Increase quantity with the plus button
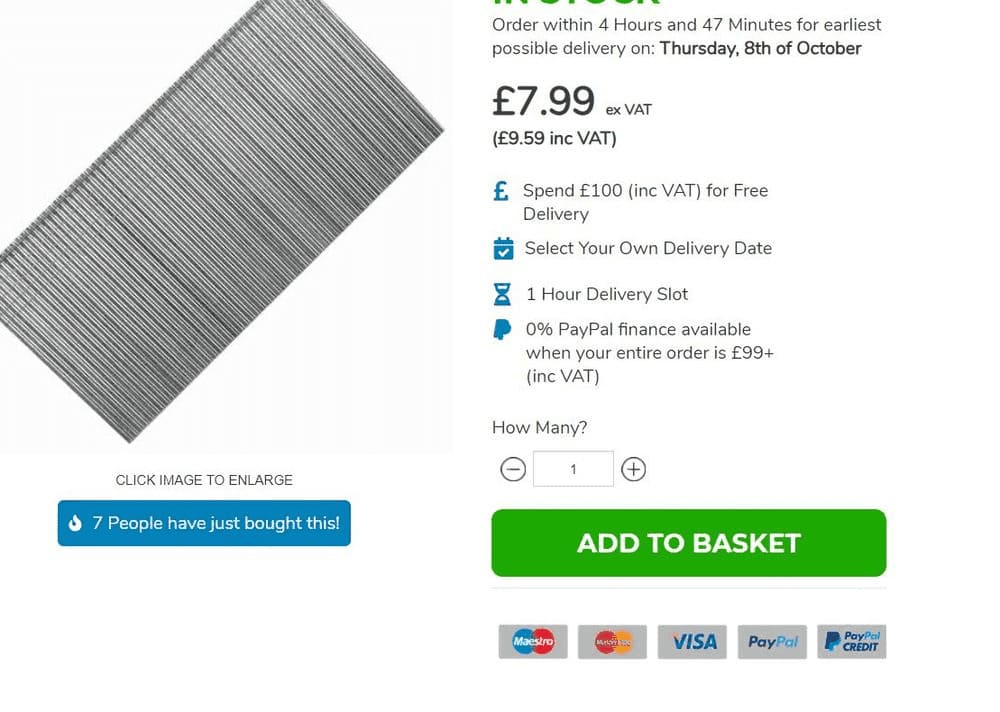The height and width of the screenshot is (712, 1000). tap(633, 469)
